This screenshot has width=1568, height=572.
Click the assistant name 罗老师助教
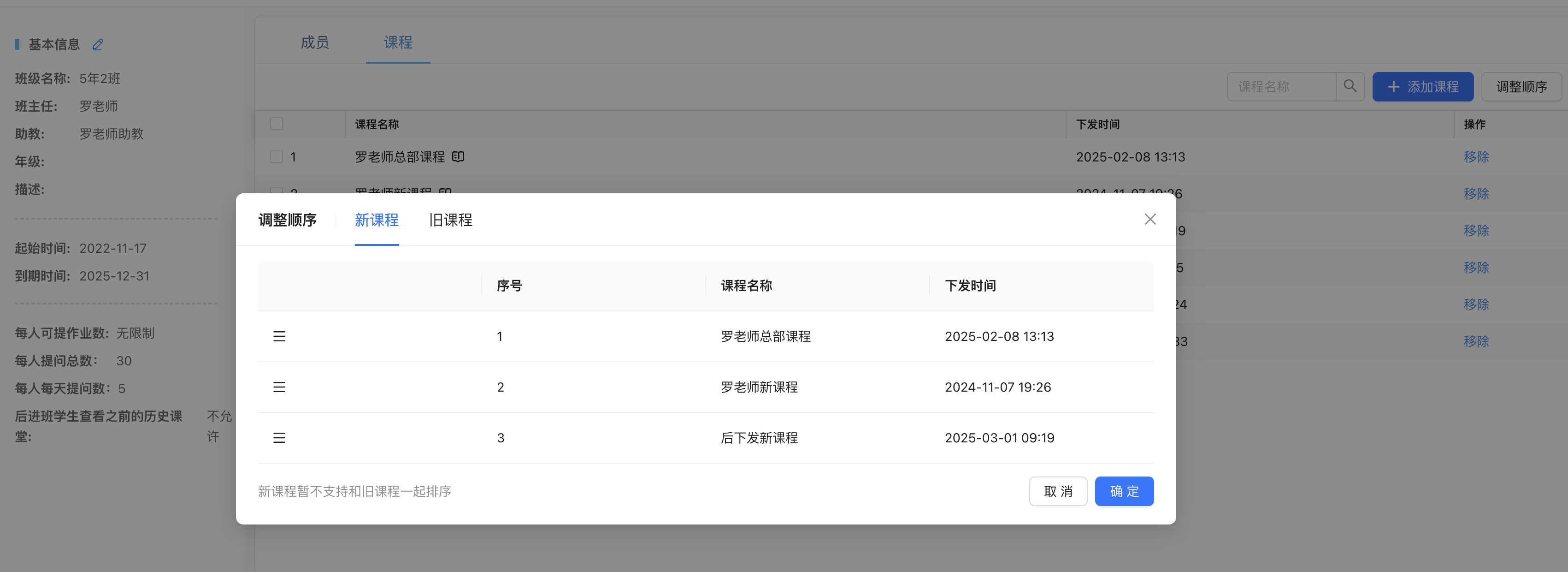pyautogui.click(x=112, y=134)
